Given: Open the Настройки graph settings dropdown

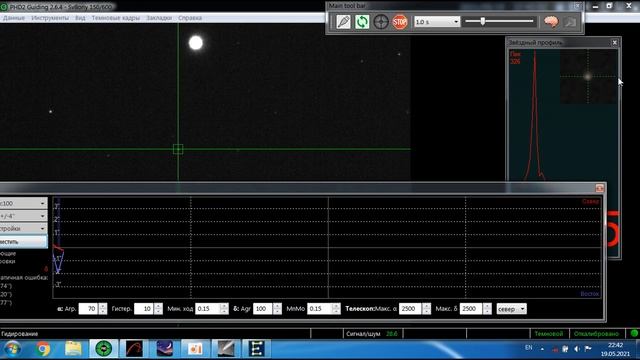Looking at the screenshot, I should 23,229.
